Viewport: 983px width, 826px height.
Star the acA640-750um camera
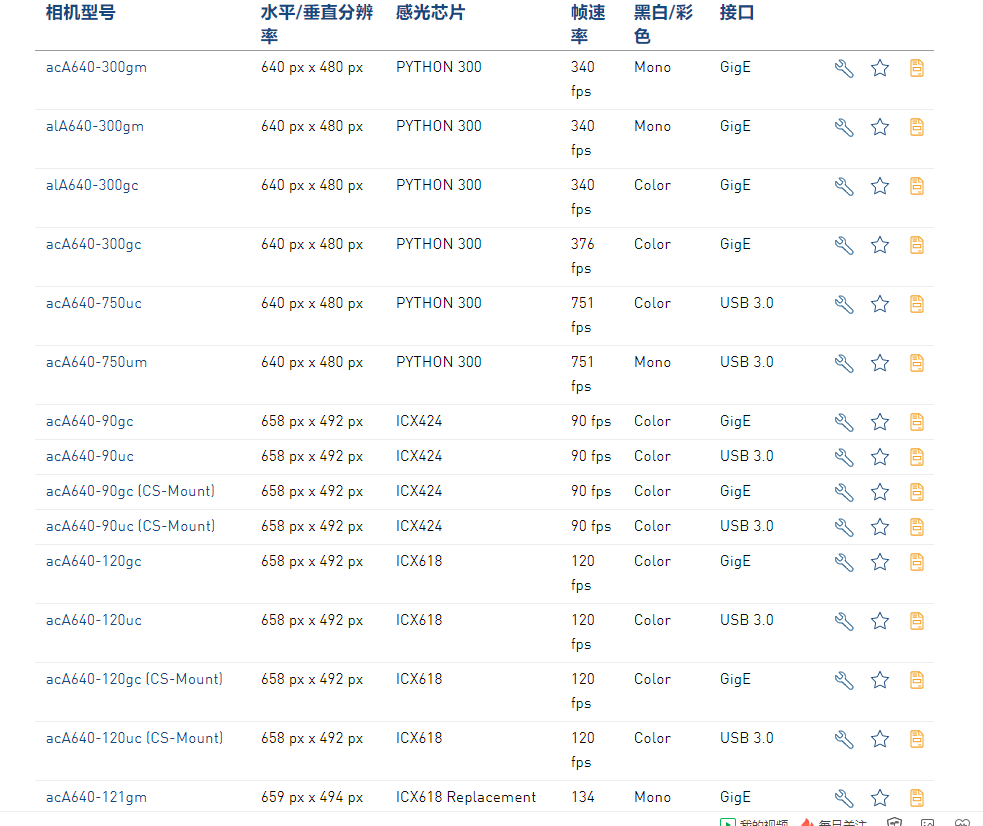tap(880, 363)
